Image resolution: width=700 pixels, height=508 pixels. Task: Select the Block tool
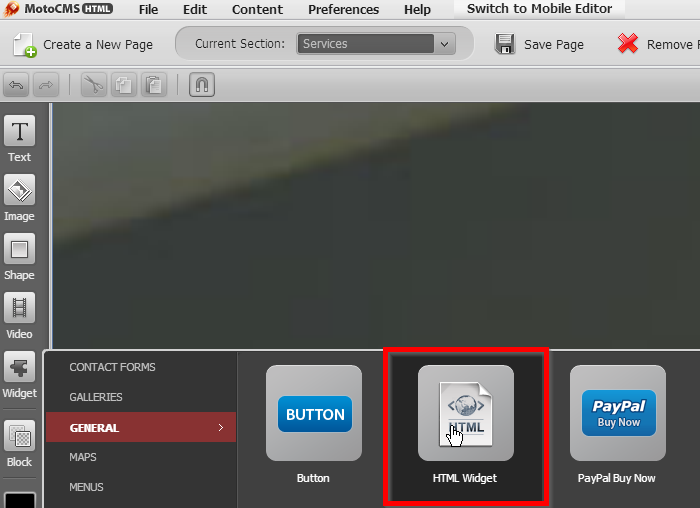coord(20,436)
